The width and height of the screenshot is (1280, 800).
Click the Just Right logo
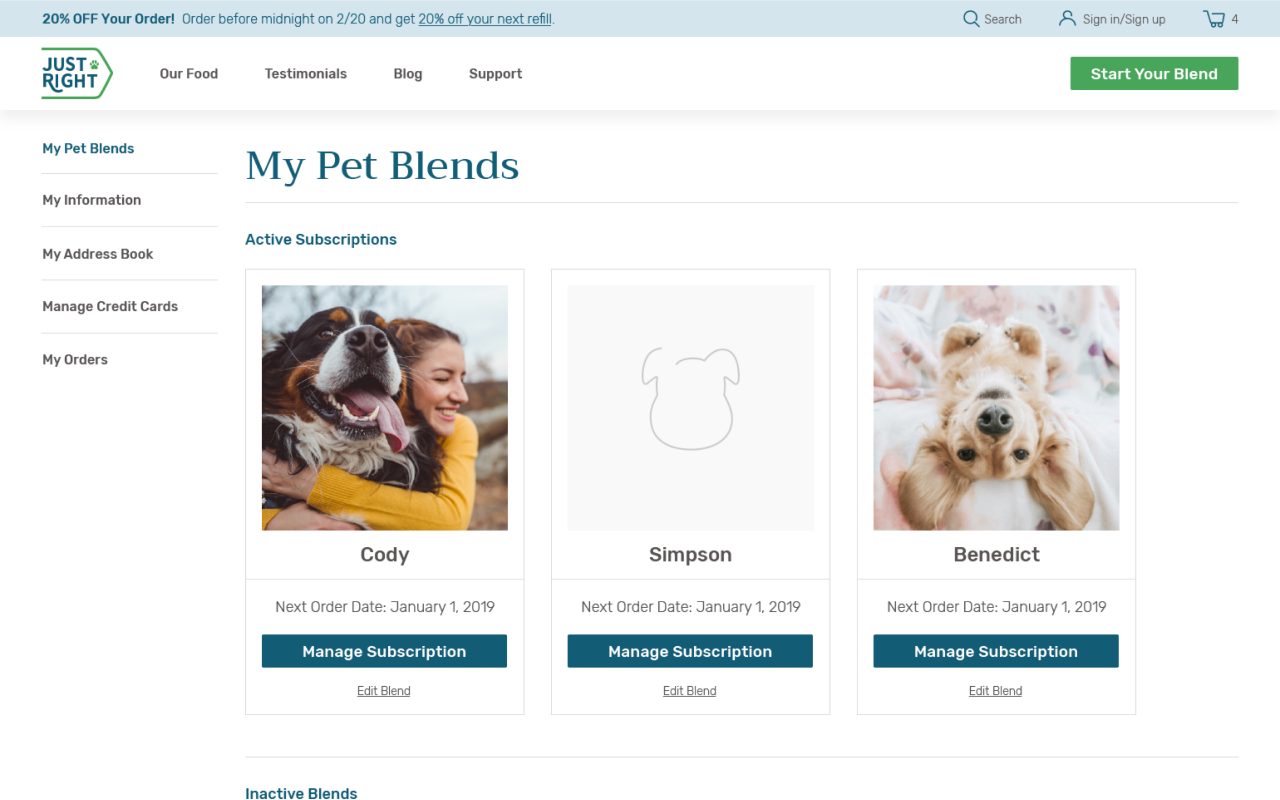pyautogui.click(x=77, y=73)
